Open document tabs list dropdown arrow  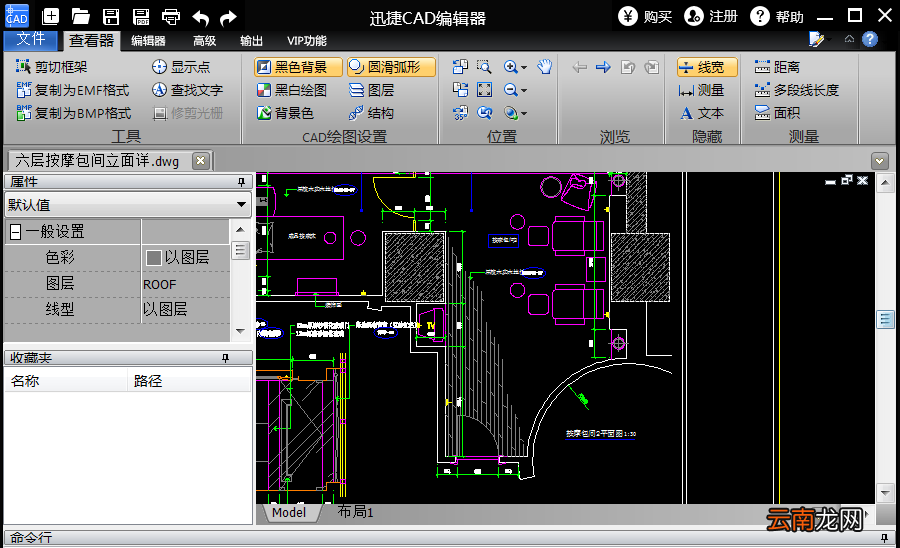(x=880, y=161)
